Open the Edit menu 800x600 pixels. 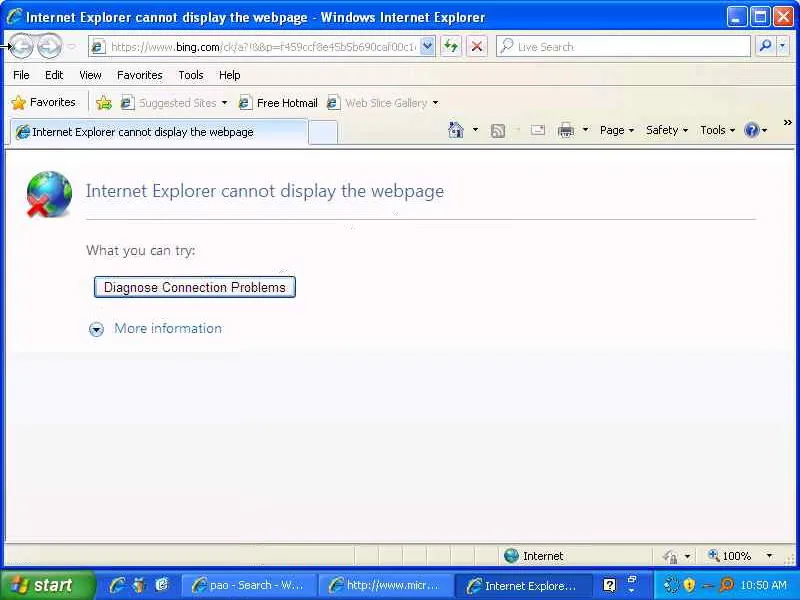54,75
